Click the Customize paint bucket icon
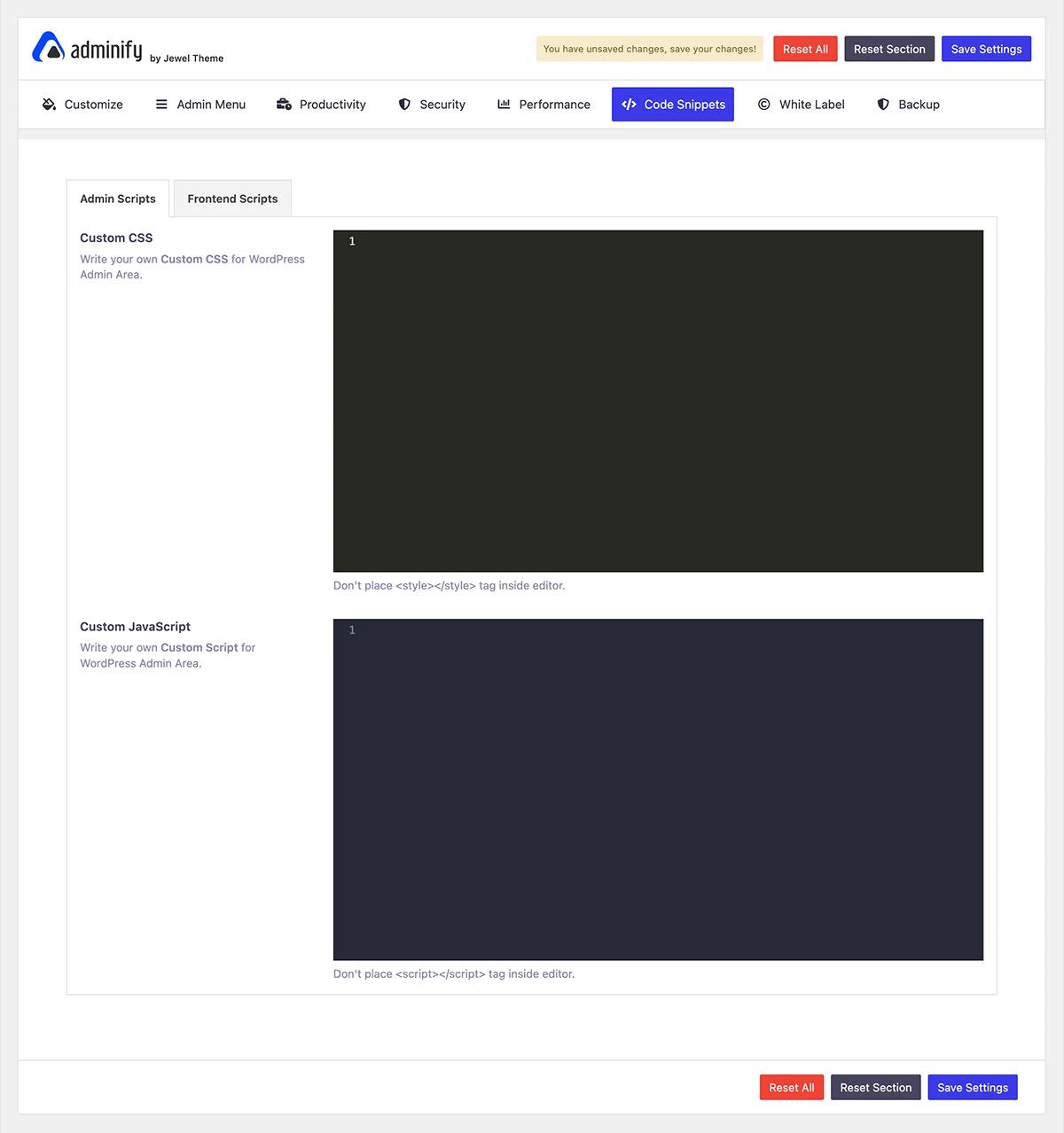The image size is (1064, 1133). pyautogui.click(x=49, y=105)
